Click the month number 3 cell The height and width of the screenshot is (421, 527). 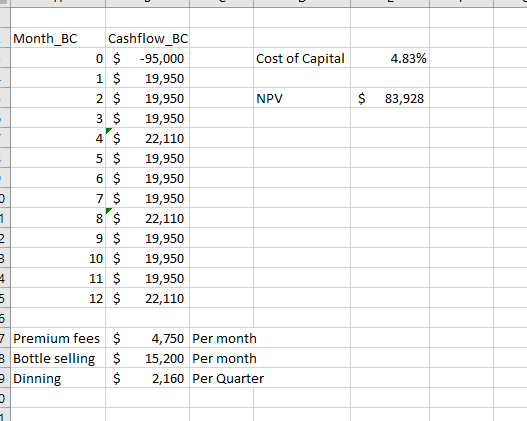click(58, 118)
